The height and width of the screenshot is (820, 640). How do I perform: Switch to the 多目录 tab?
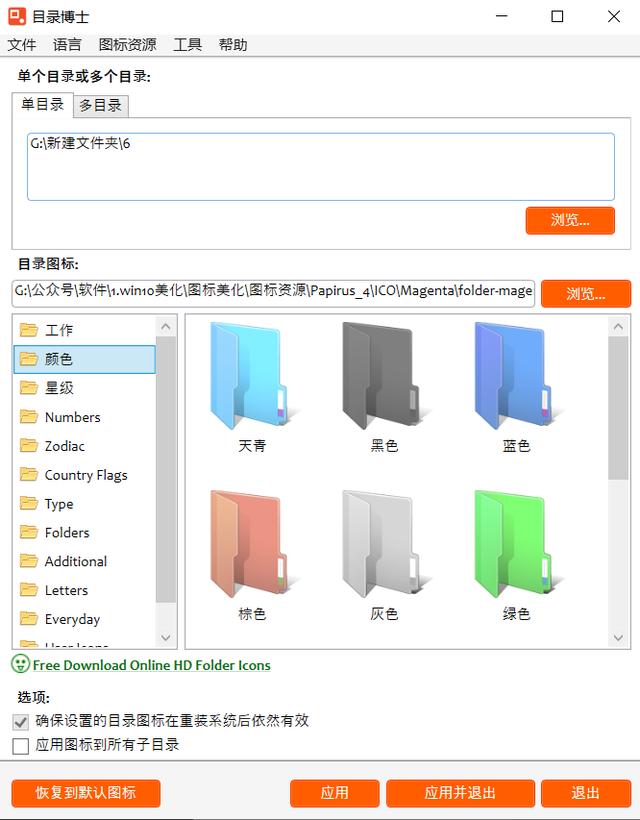pos(98,105)
